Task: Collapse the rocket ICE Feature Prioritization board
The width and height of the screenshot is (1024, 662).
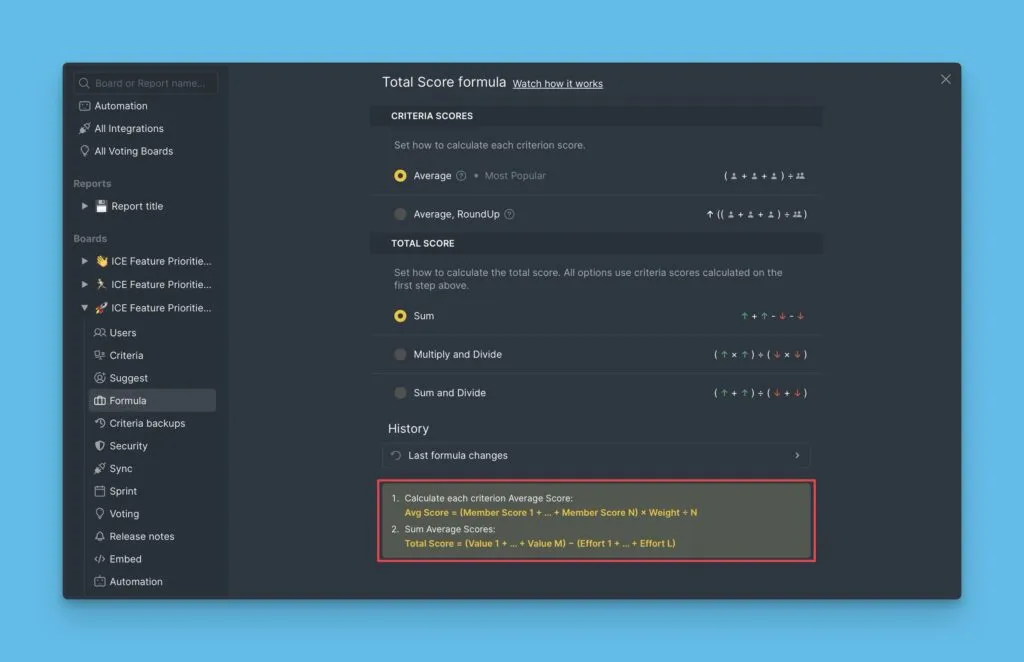Action: coord(85,309)
